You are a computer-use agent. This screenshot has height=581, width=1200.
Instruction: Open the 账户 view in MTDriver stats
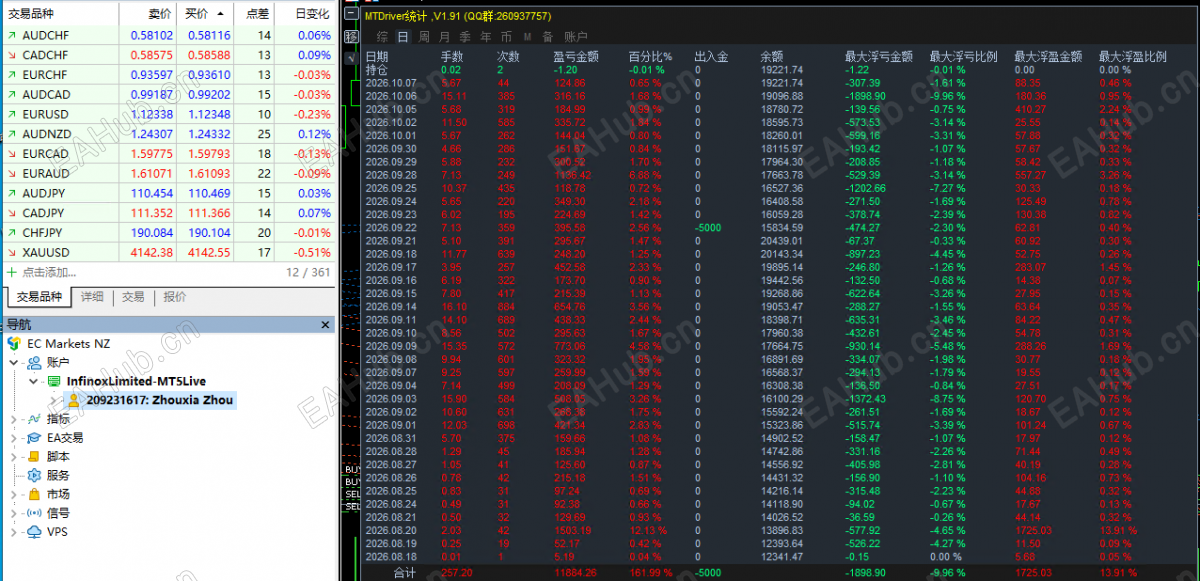coord(576,37)
